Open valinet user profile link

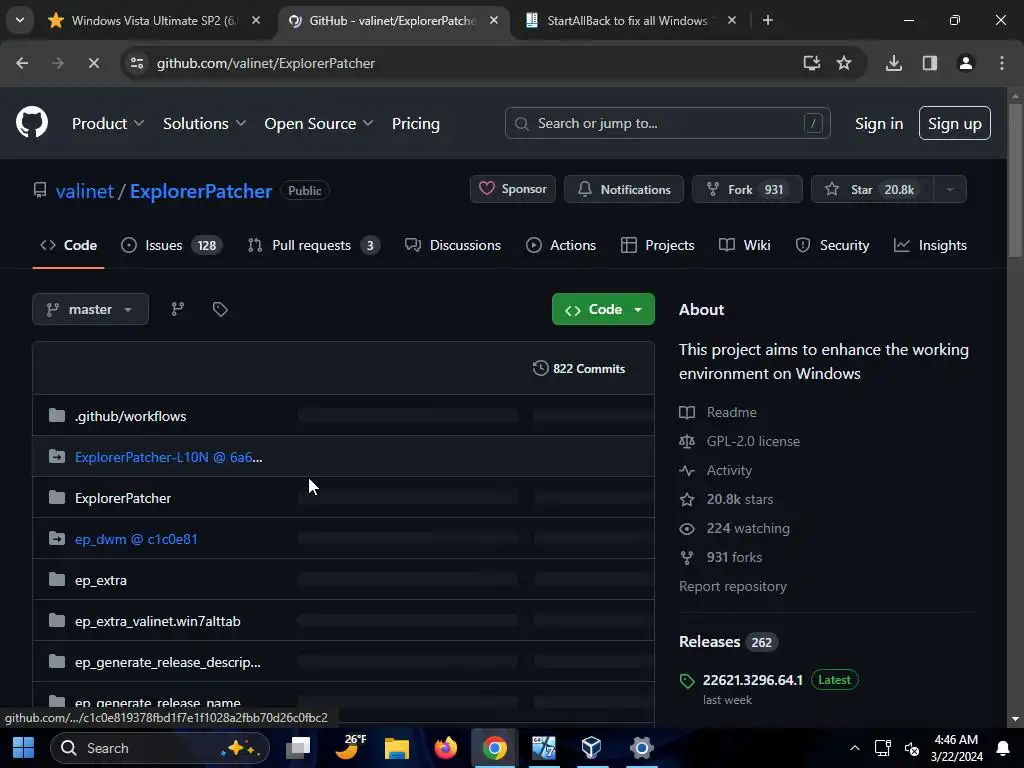(x=85, y=191)
